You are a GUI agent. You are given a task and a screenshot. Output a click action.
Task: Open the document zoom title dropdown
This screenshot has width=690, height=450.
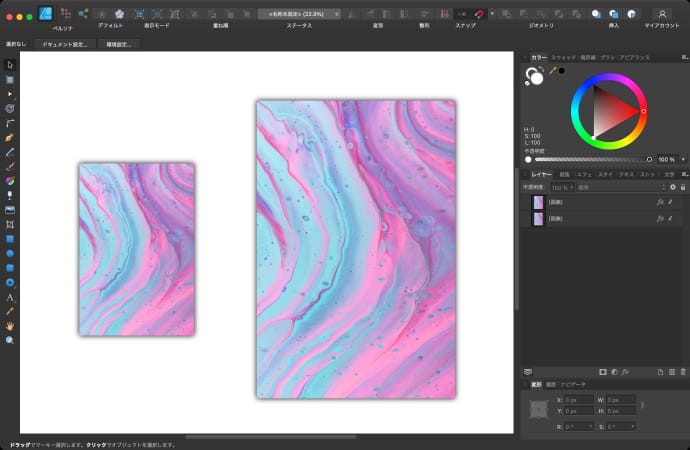299,14
